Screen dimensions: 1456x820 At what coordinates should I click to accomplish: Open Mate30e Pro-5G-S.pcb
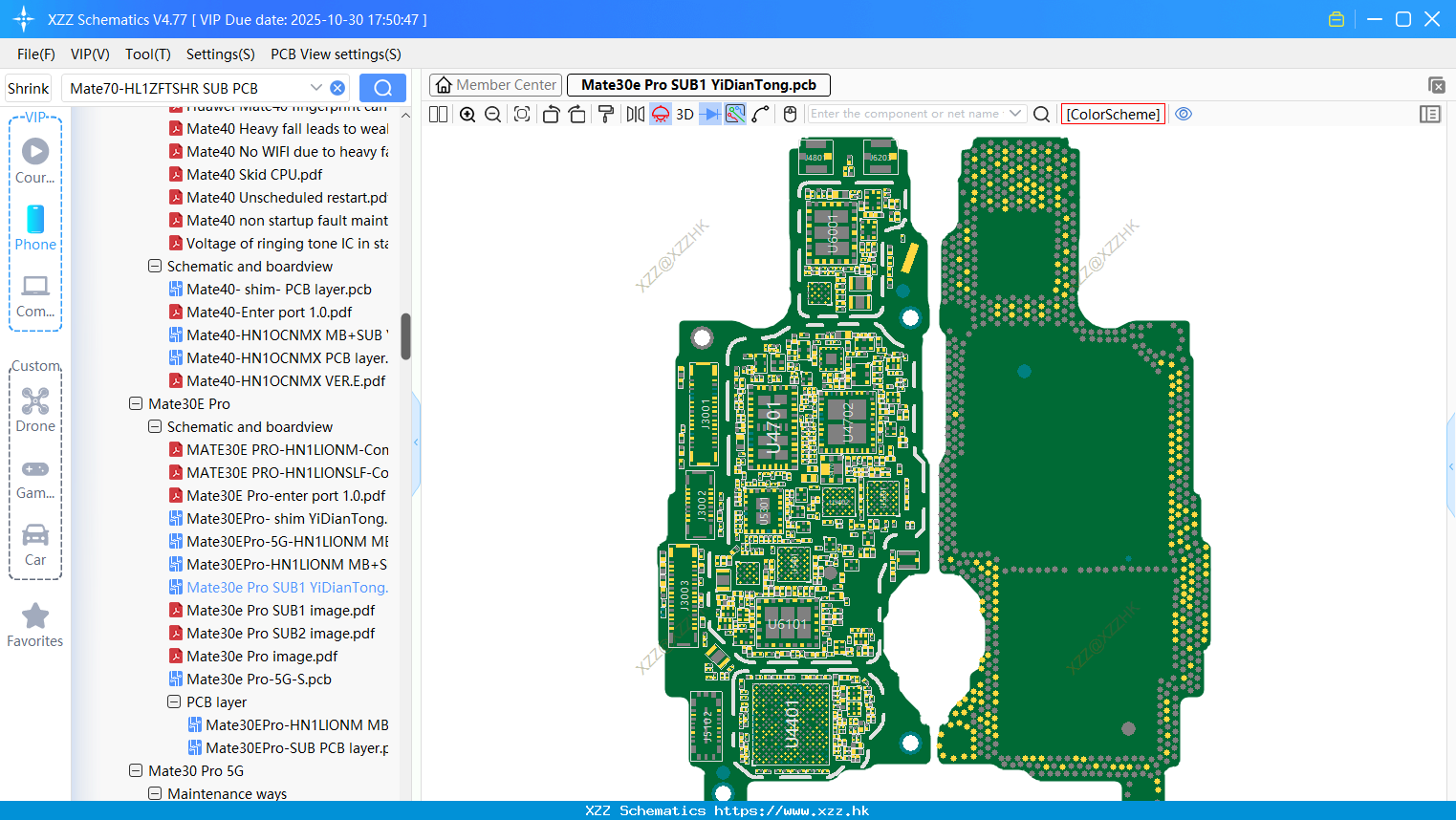click(x=259, y=679)
